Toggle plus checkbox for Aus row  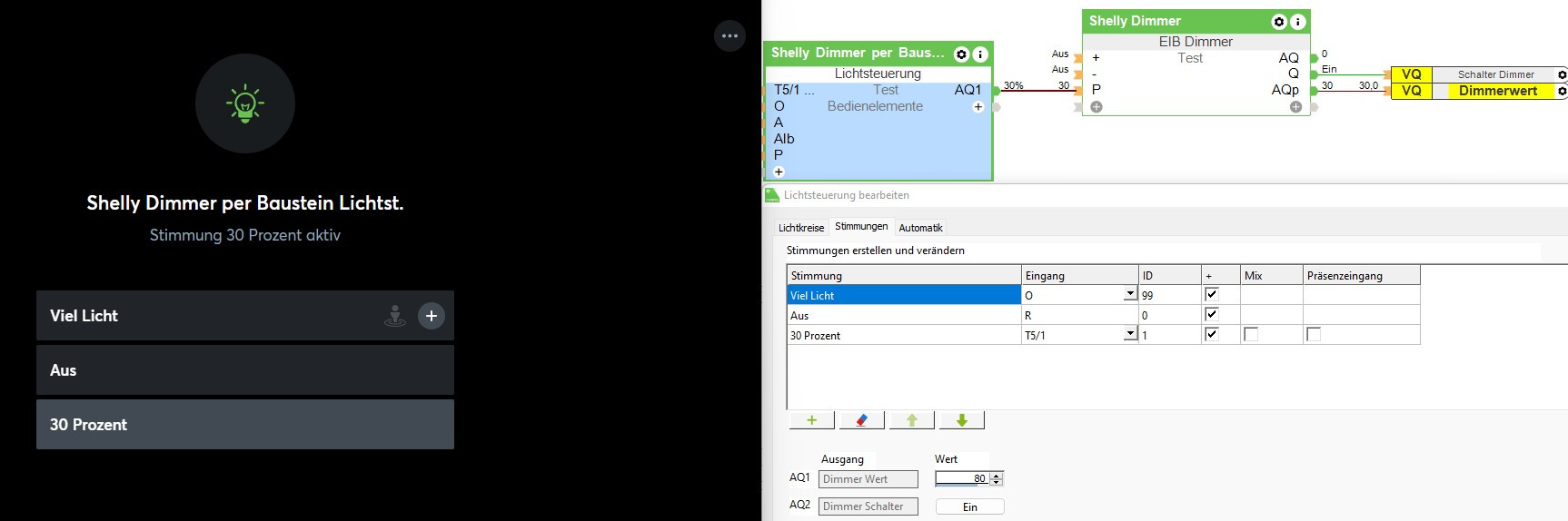click(x=1211, y=314)
